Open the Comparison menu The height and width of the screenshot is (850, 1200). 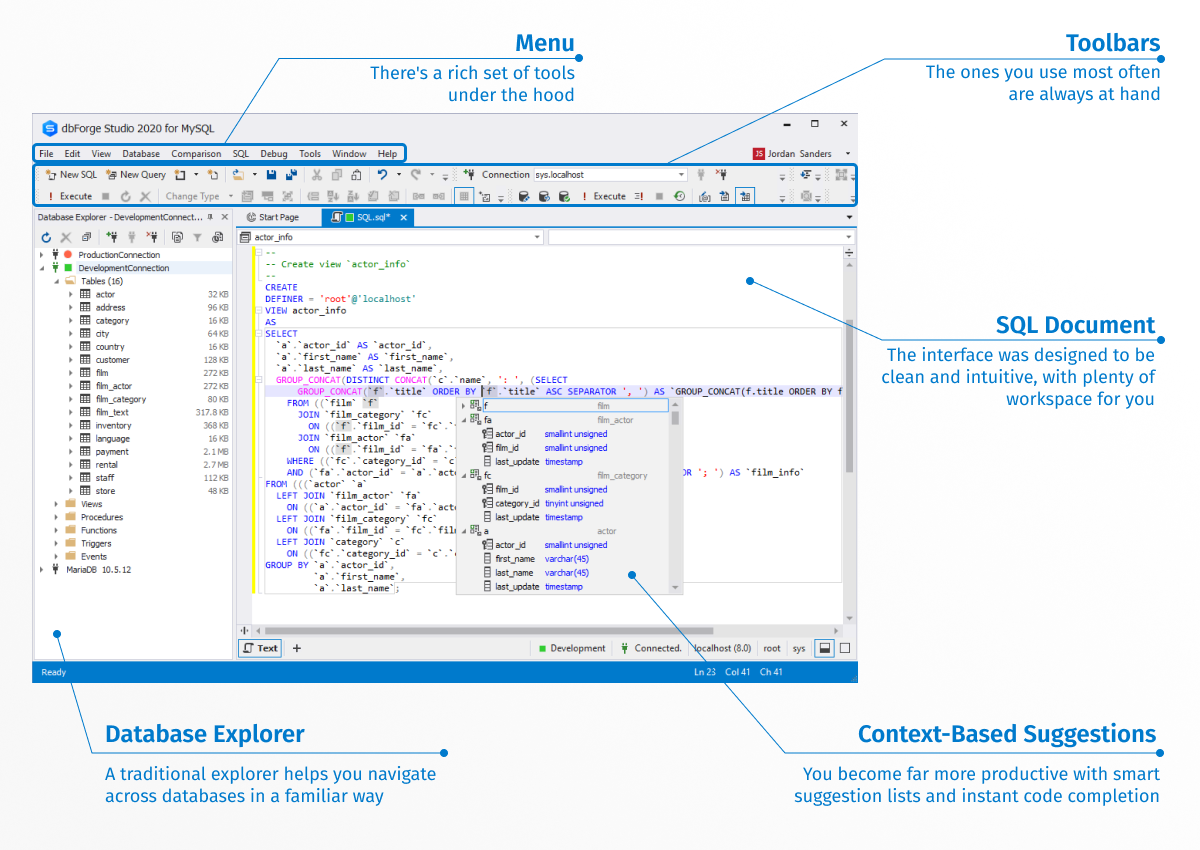tap(196, 154)
